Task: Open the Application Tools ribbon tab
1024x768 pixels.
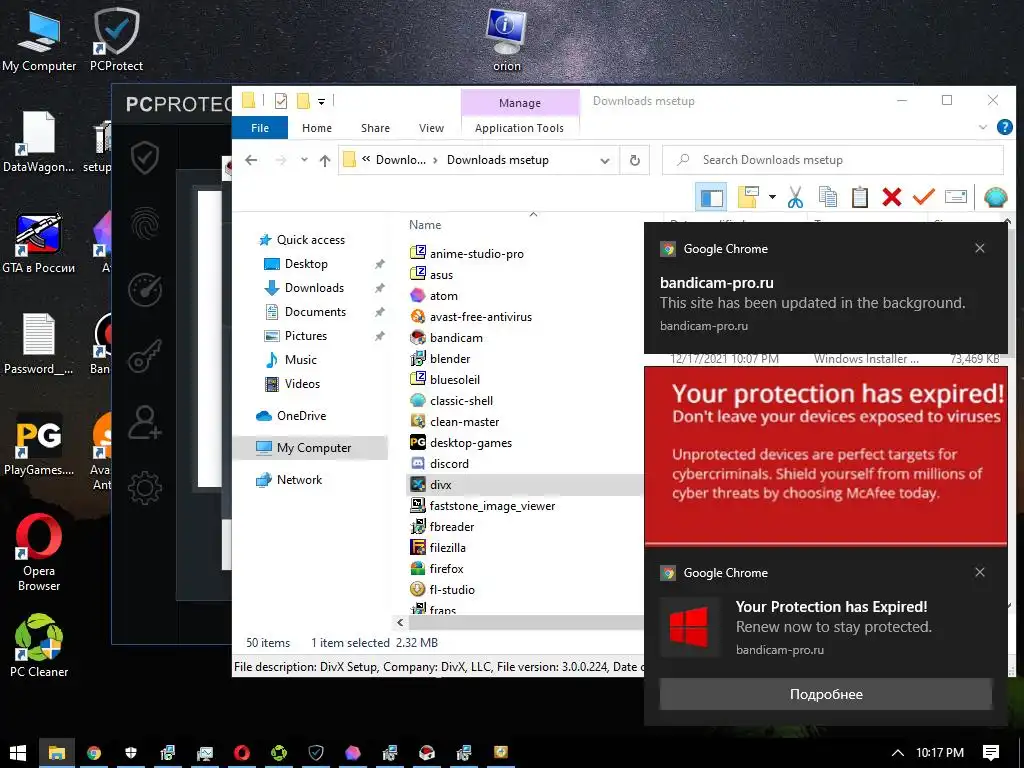Action: pos(519,128)
